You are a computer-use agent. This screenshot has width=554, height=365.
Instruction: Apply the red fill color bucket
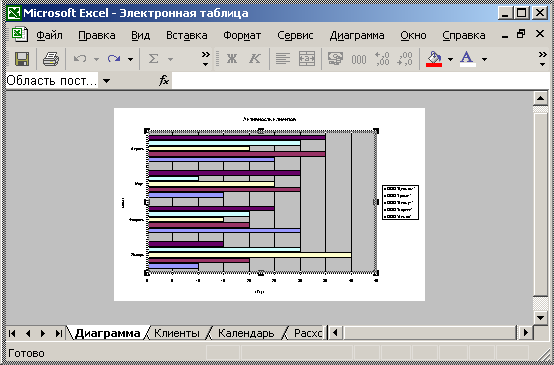coord(434,59)
